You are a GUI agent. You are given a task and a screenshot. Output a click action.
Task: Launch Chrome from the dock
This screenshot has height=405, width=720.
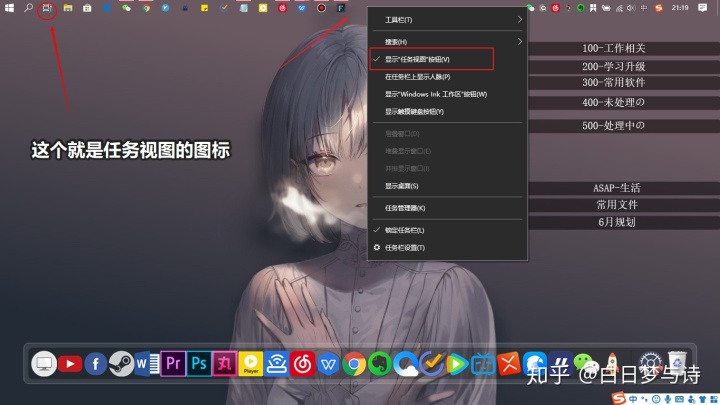[x=354, y=365]
